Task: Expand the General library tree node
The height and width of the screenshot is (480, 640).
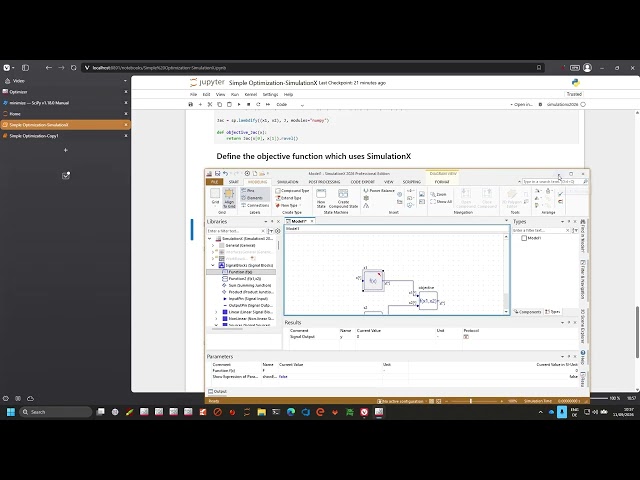Action: pyautogui.click(x=213, y=245)
